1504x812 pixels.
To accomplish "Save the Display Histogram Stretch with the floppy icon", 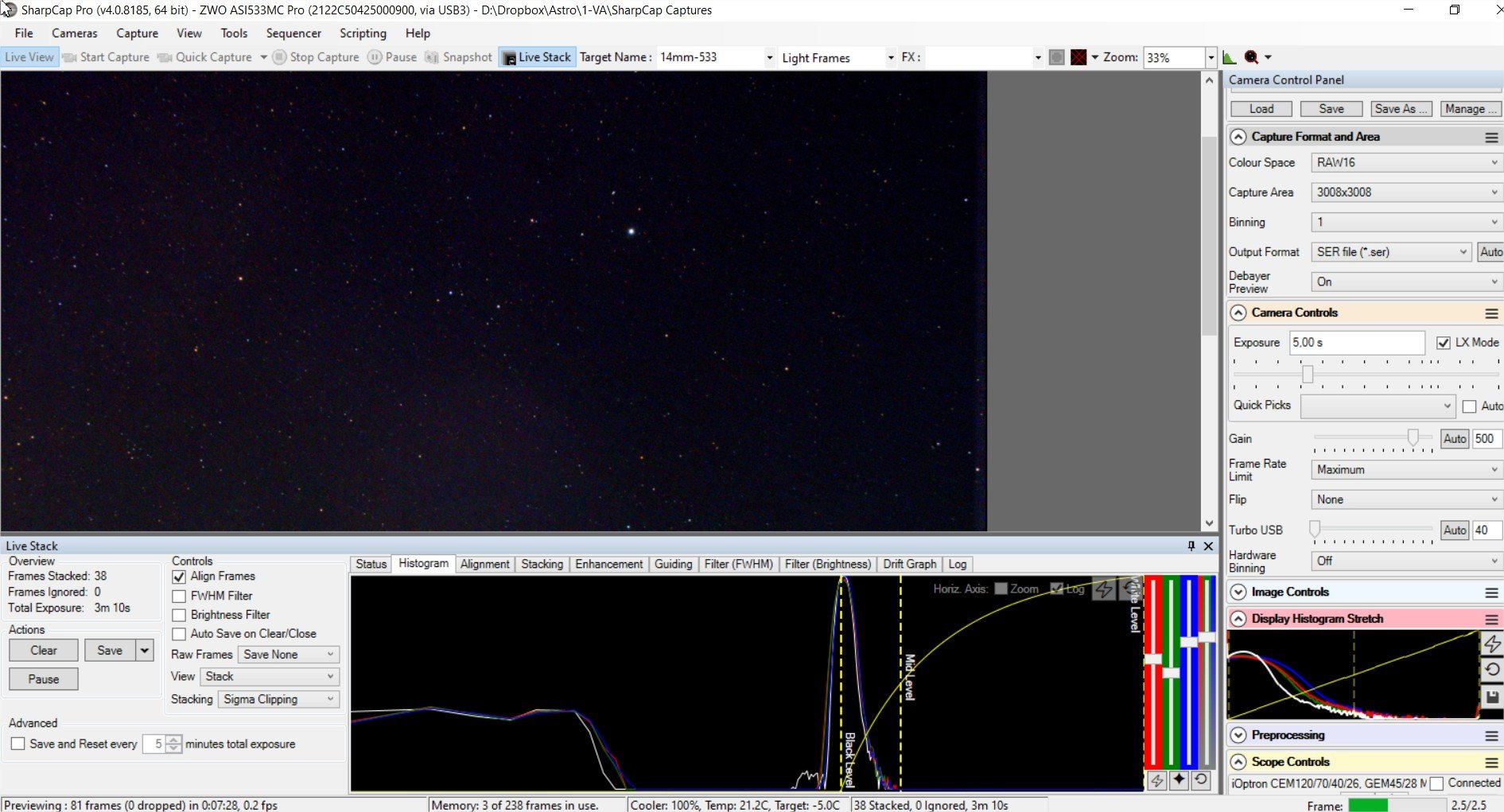I will [1492, 697].
